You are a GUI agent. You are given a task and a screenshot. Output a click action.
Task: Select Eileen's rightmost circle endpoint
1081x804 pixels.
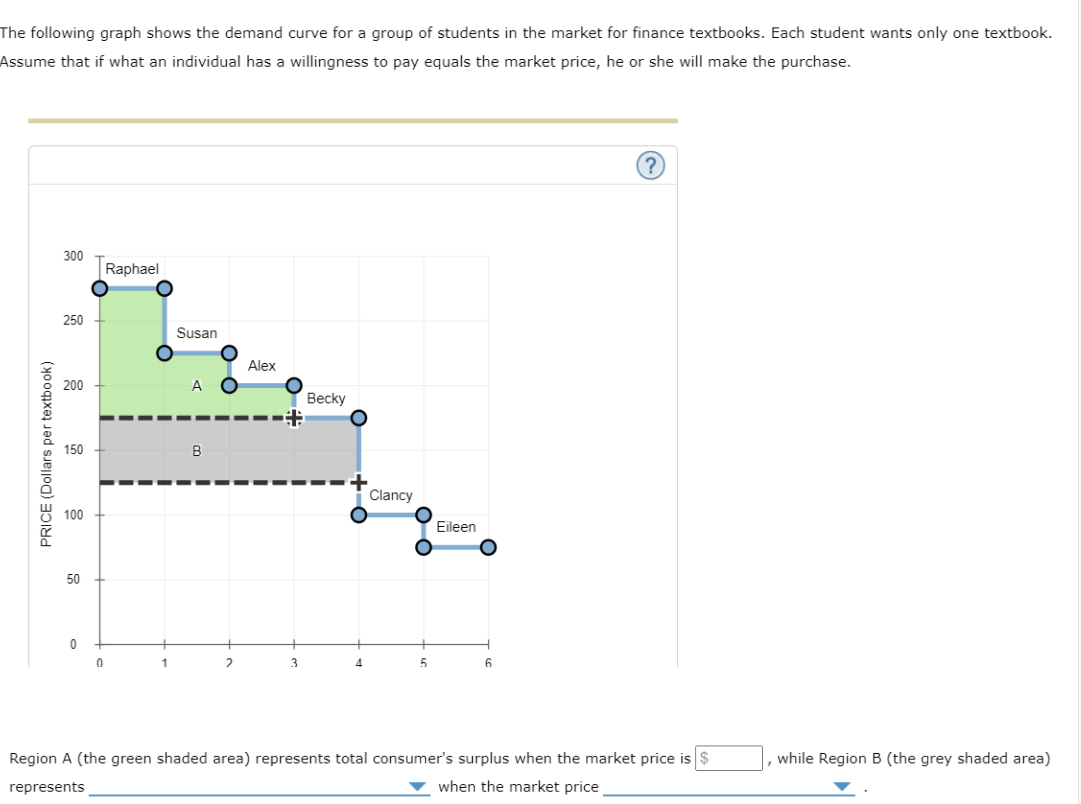click(487, 546)
